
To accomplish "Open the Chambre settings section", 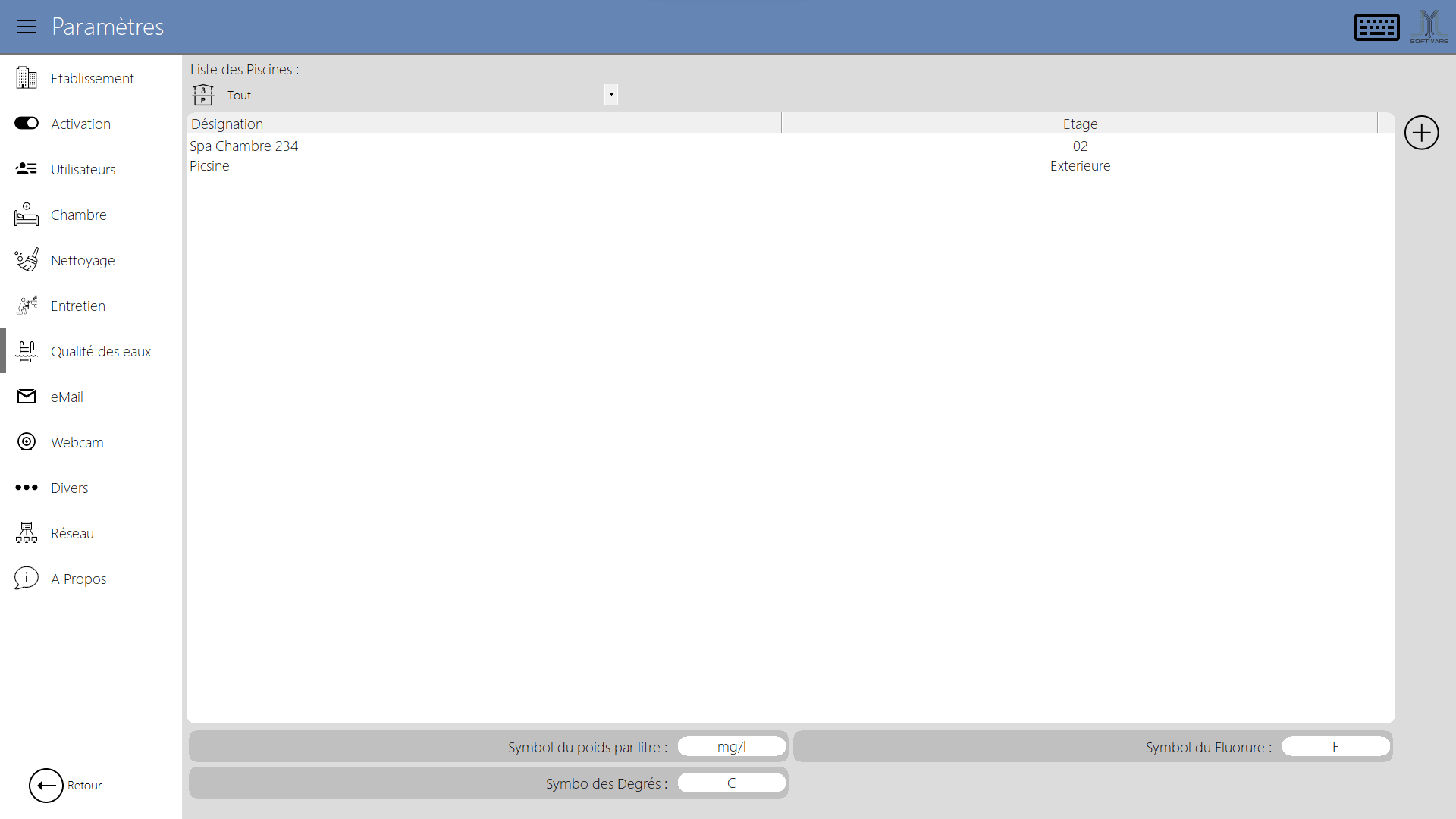I will (x=78, y=215).
